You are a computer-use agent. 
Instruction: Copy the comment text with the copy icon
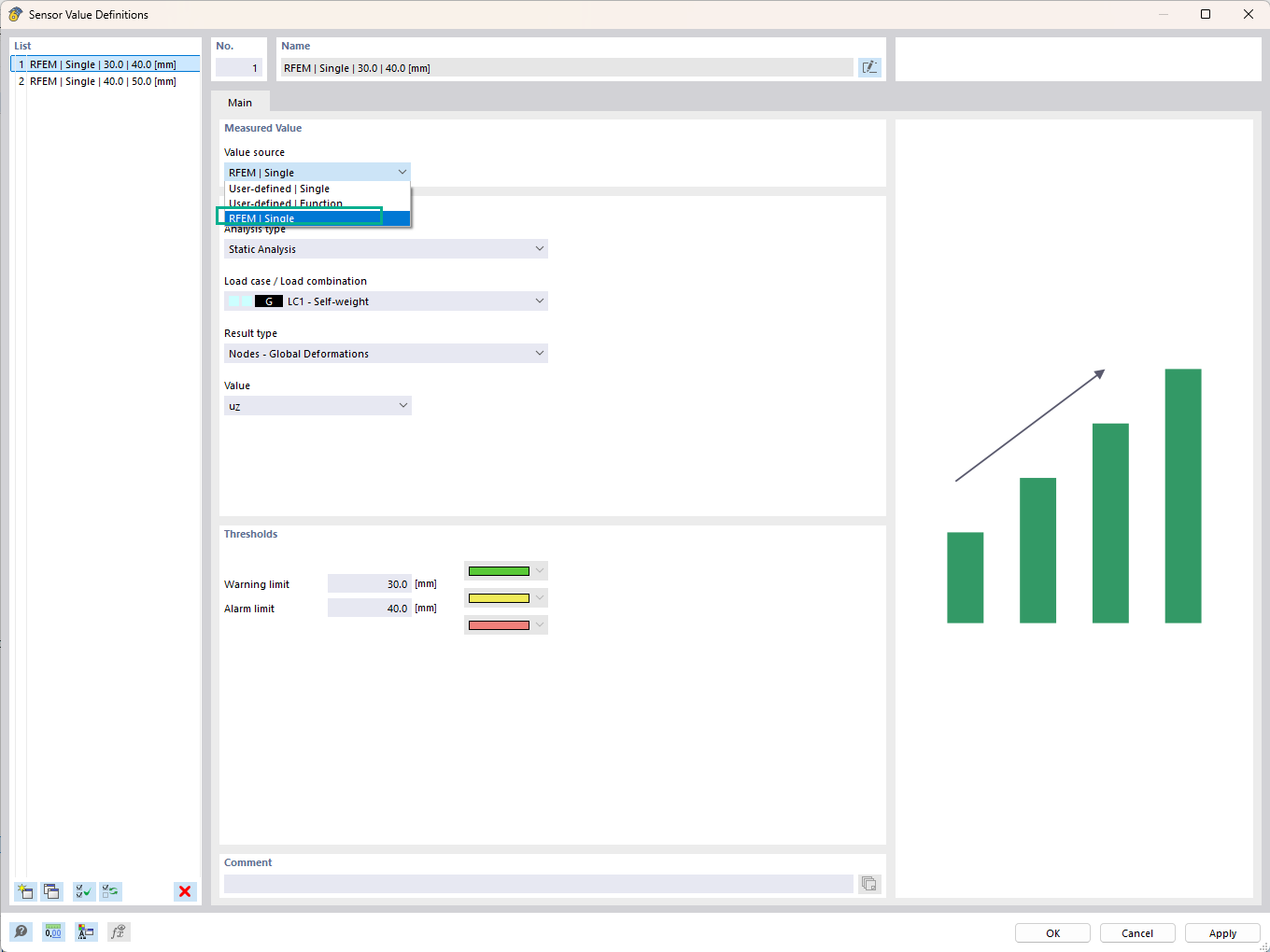click(x=869, y=883)
